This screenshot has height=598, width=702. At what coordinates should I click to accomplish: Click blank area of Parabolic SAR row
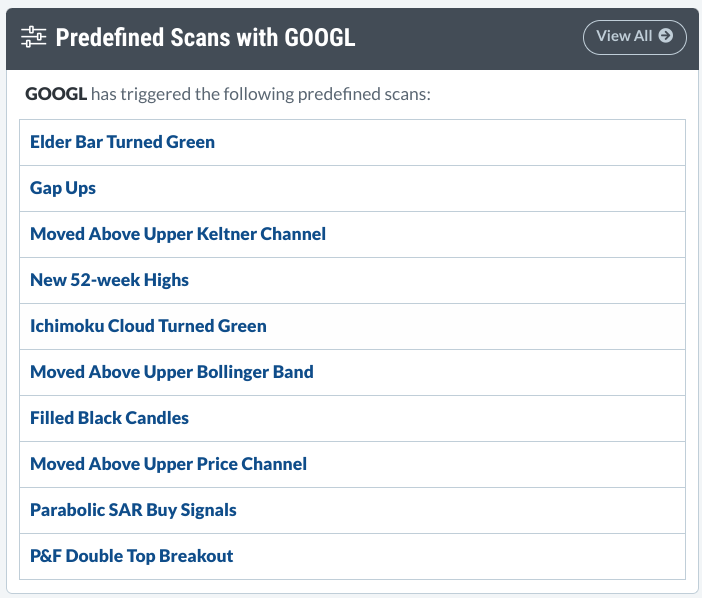(x=461, y=511)
